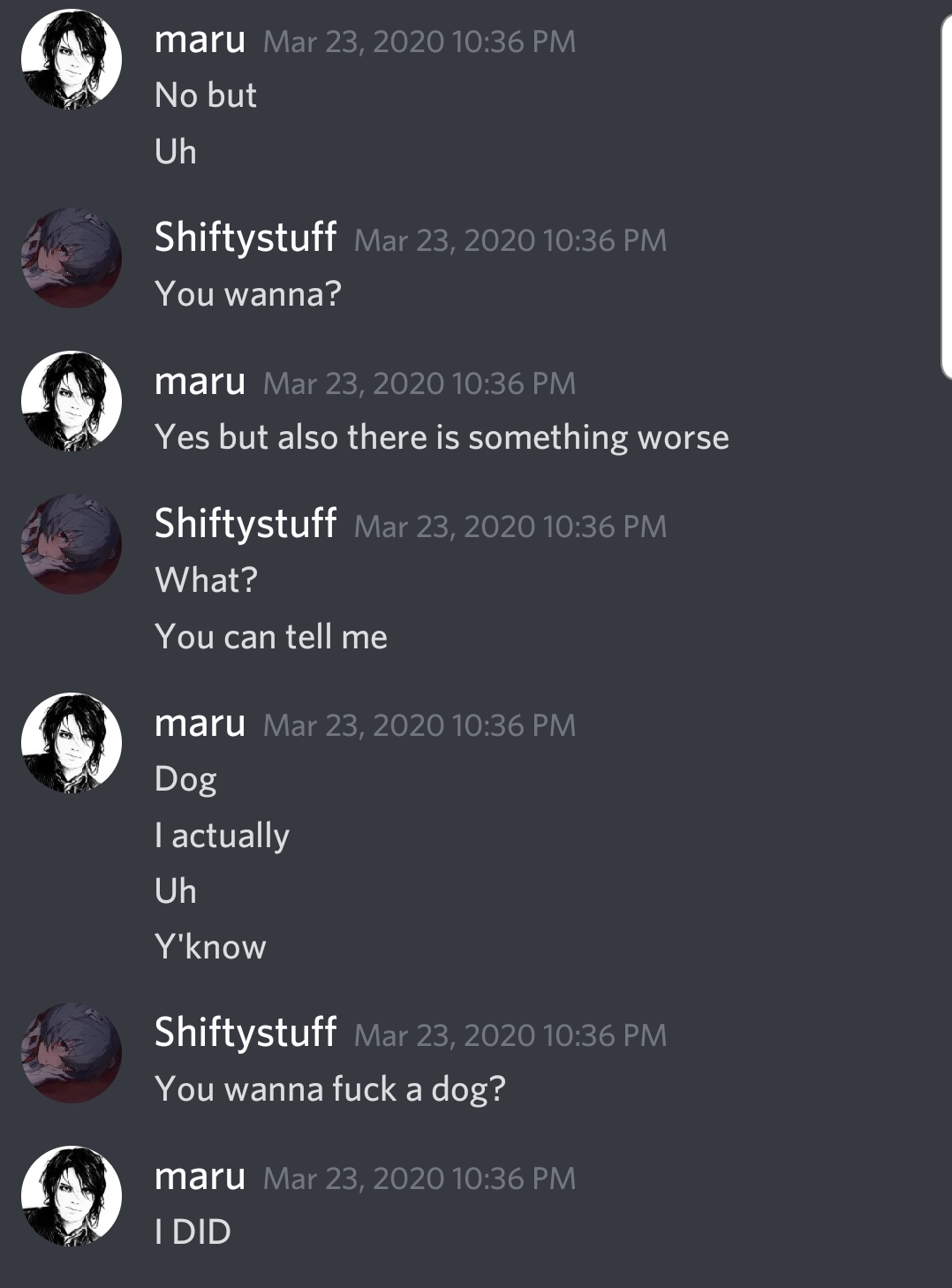Screen dimensions: 952x1288
Task: Click the maru username above "Dog"
Action: pyautogui.click(x=200, y=724)
